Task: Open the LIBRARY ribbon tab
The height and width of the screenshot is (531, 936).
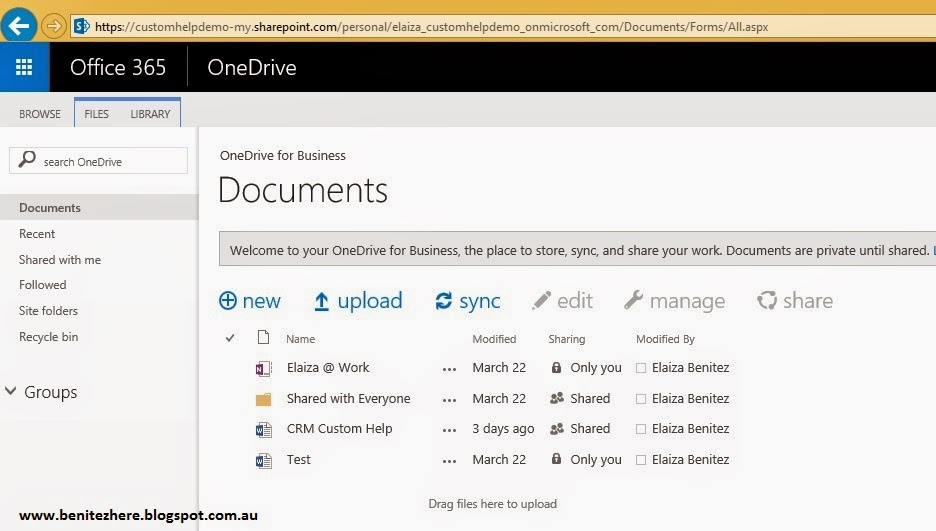Action: click(150, 114)
